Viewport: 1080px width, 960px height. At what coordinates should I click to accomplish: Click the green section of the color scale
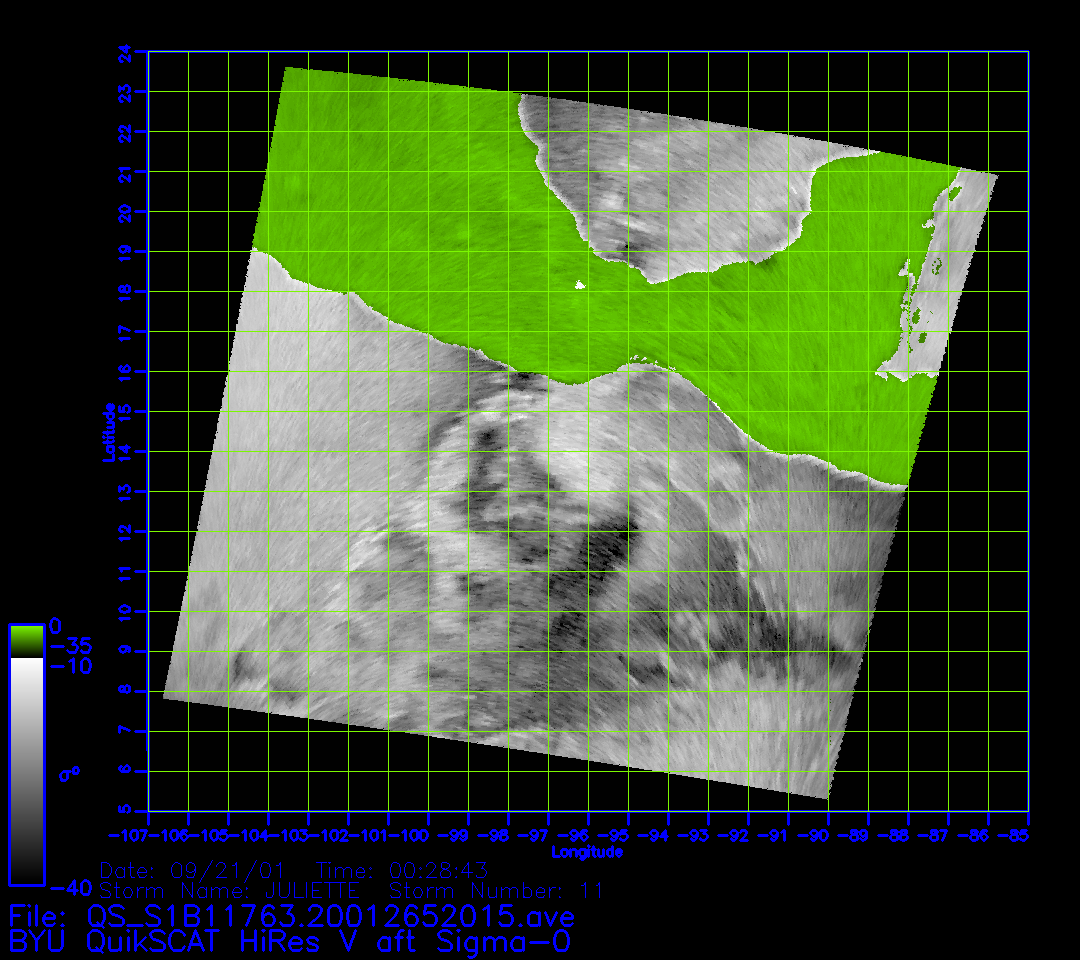point(26,640)
